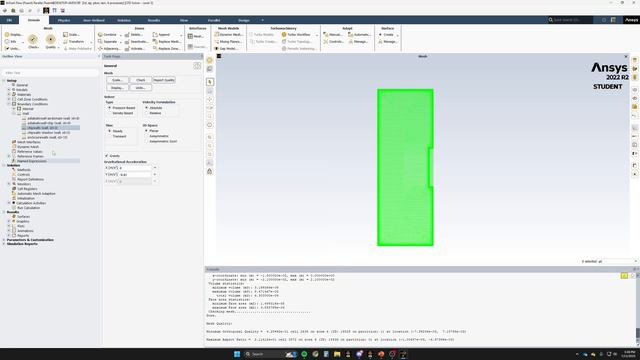This screenshot has width=640, height=360.
Task: Expand Monitors tree node
Action: (9, 184)
